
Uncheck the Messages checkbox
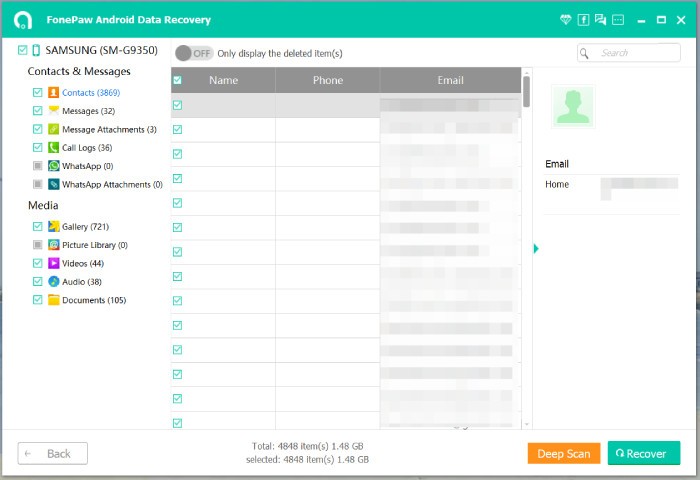tap(37, 111)
